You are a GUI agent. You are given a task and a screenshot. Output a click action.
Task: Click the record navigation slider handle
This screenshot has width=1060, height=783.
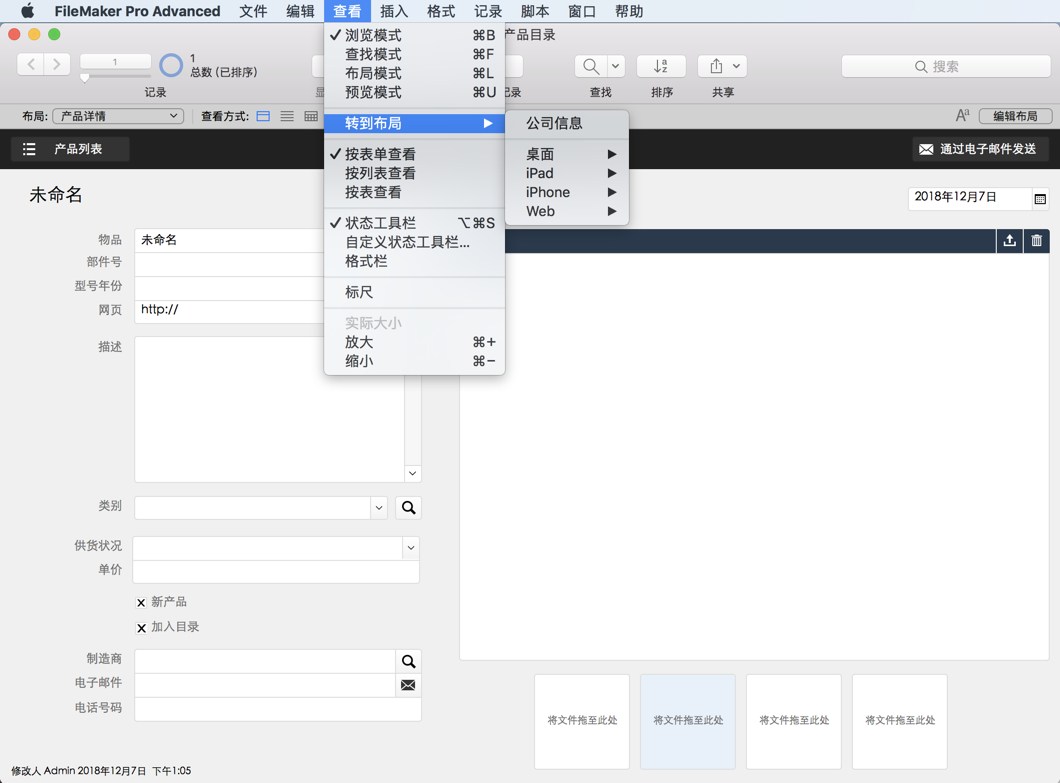pyautogui.click(x=85, y=77)
